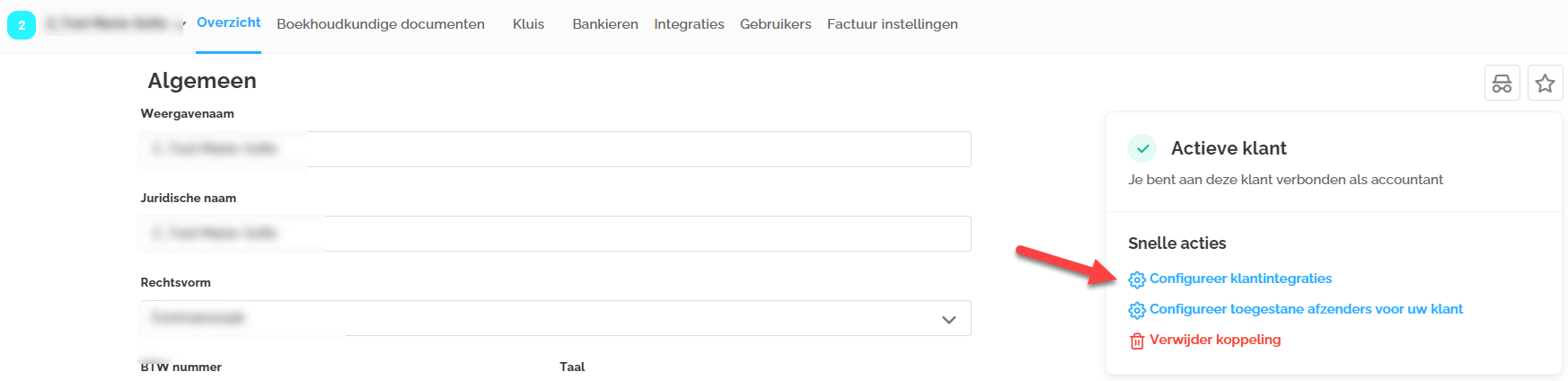The image size is (1568, 381).
Task: Click the green checkmark Actieve klant icon
Action: [x=1142, y=148]
